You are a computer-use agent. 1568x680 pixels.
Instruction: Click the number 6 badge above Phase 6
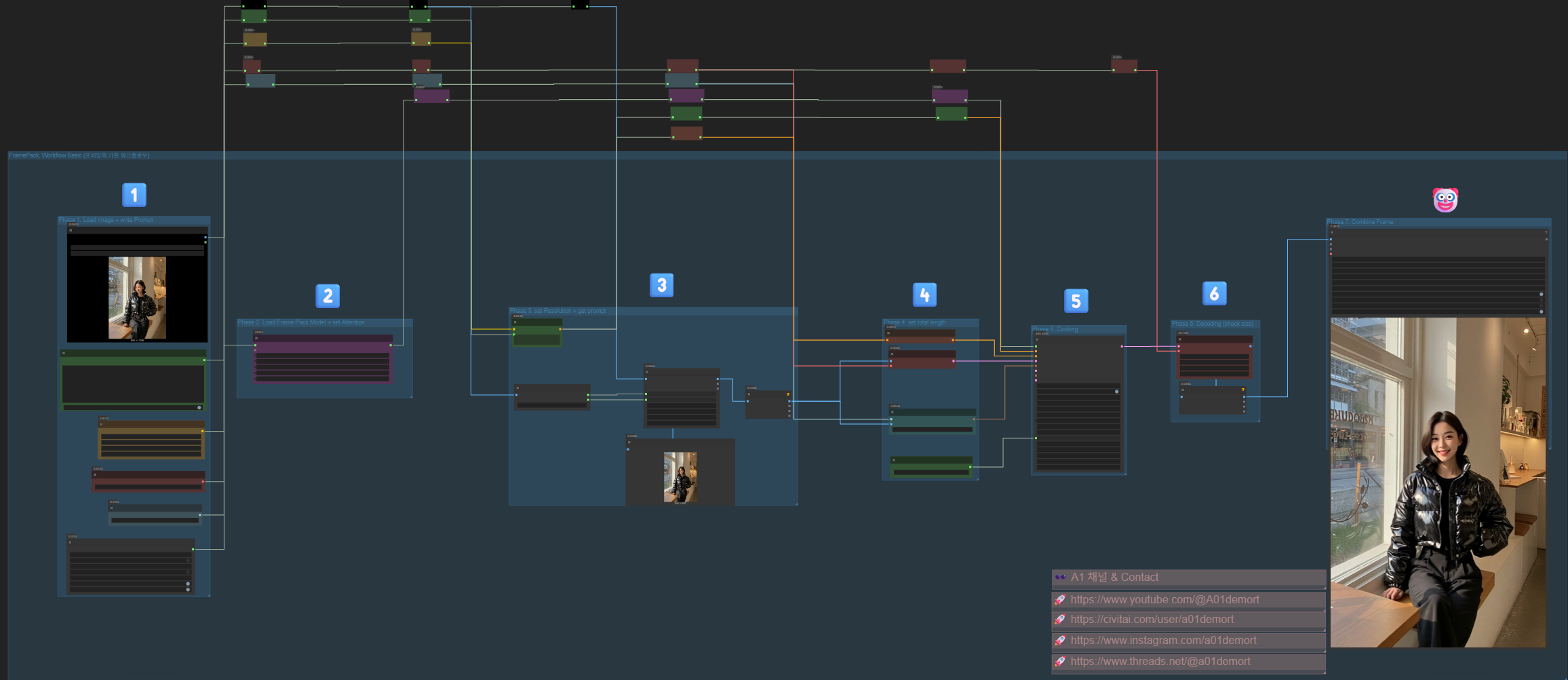[1214, 293]
